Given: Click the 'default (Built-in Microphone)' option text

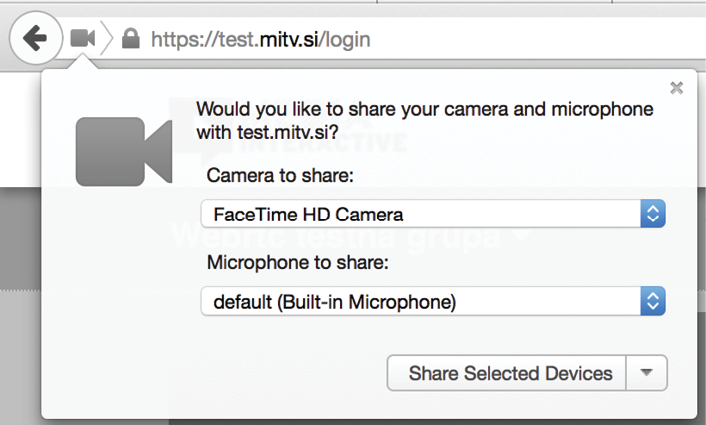Looking at the screenshot, I should (x=335, y=300).
